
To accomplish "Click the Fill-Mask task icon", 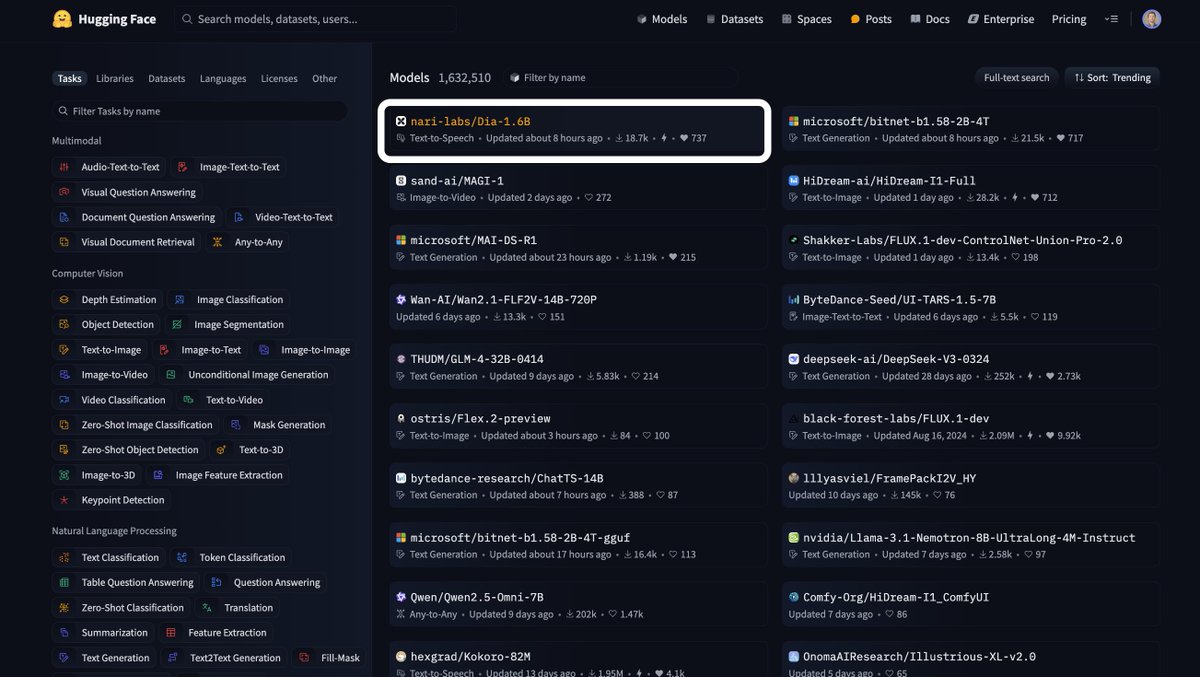I will click(304, 658).
